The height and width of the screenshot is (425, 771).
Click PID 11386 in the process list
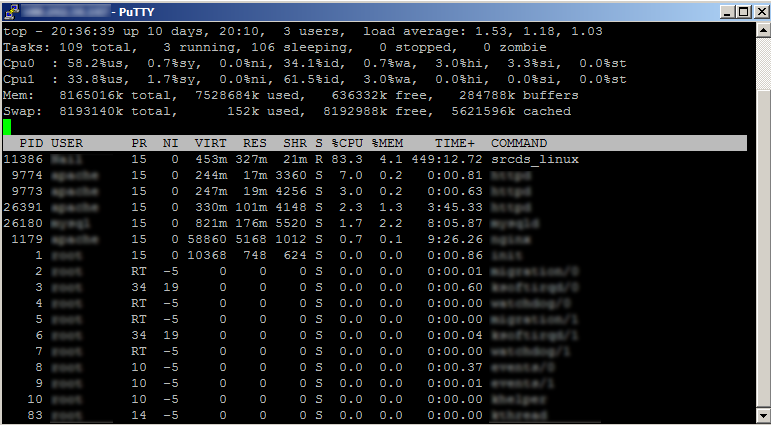tap(23, 159)
